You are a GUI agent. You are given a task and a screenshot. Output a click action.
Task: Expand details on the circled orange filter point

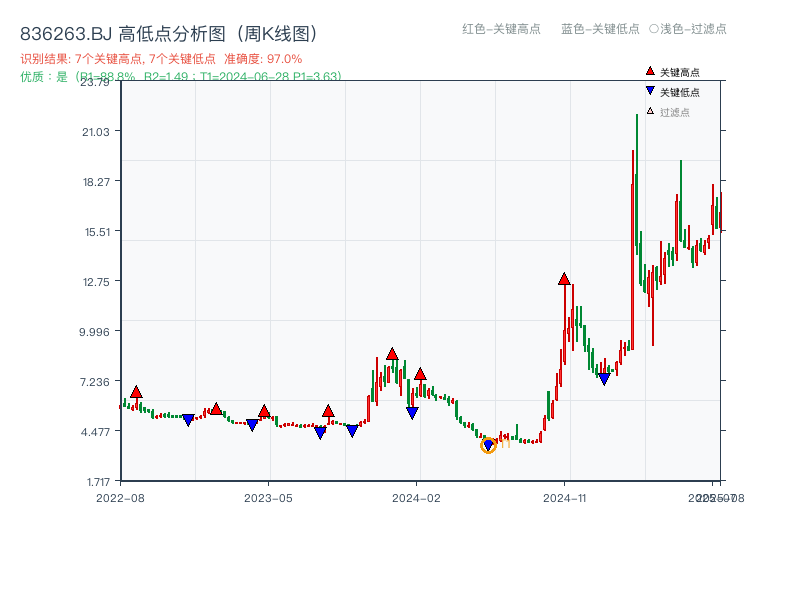(490, 447)
